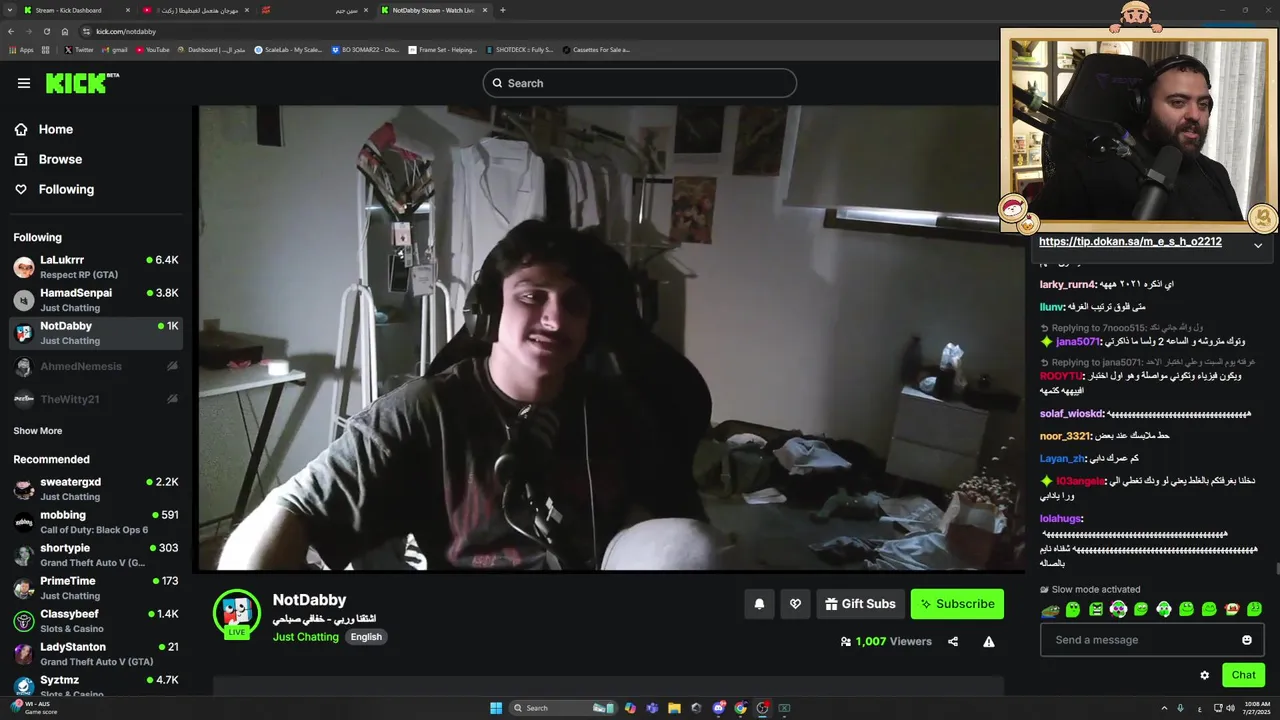The height and width of the screenshot is (720, 1280).
Task: Toggle the notification bell for NotDabby
Action: point(759,604)
